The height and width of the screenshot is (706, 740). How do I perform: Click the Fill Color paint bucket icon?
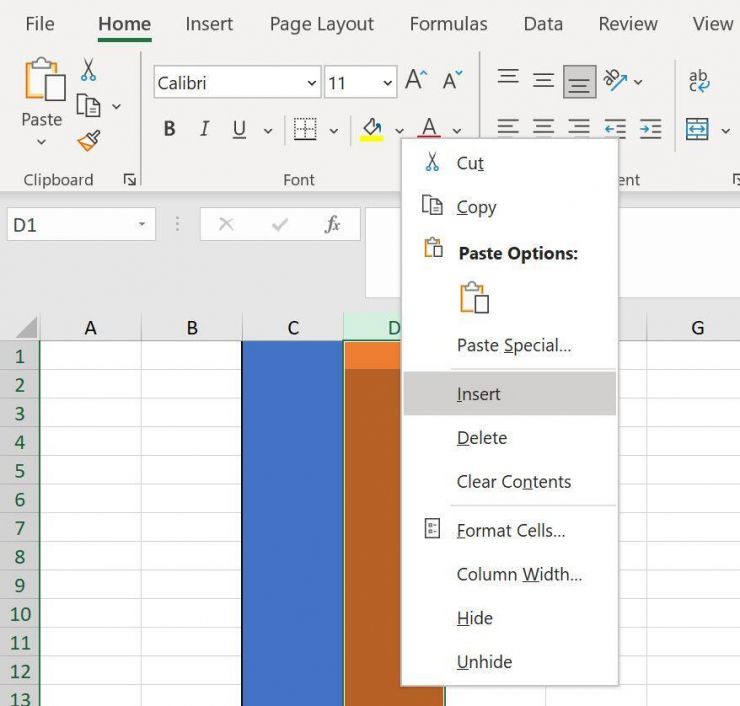pyautogui.click(x=372, y=129)
